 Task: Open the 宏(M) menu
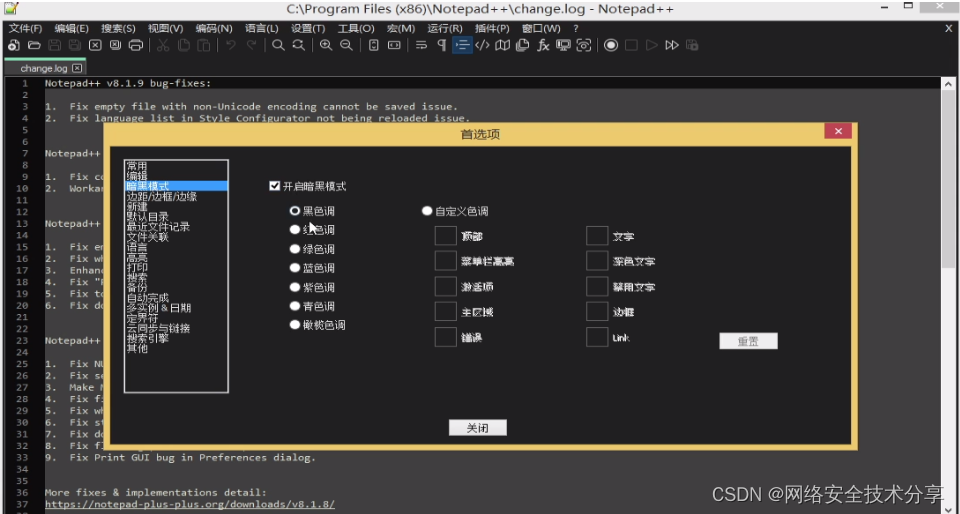pos(401,29)
